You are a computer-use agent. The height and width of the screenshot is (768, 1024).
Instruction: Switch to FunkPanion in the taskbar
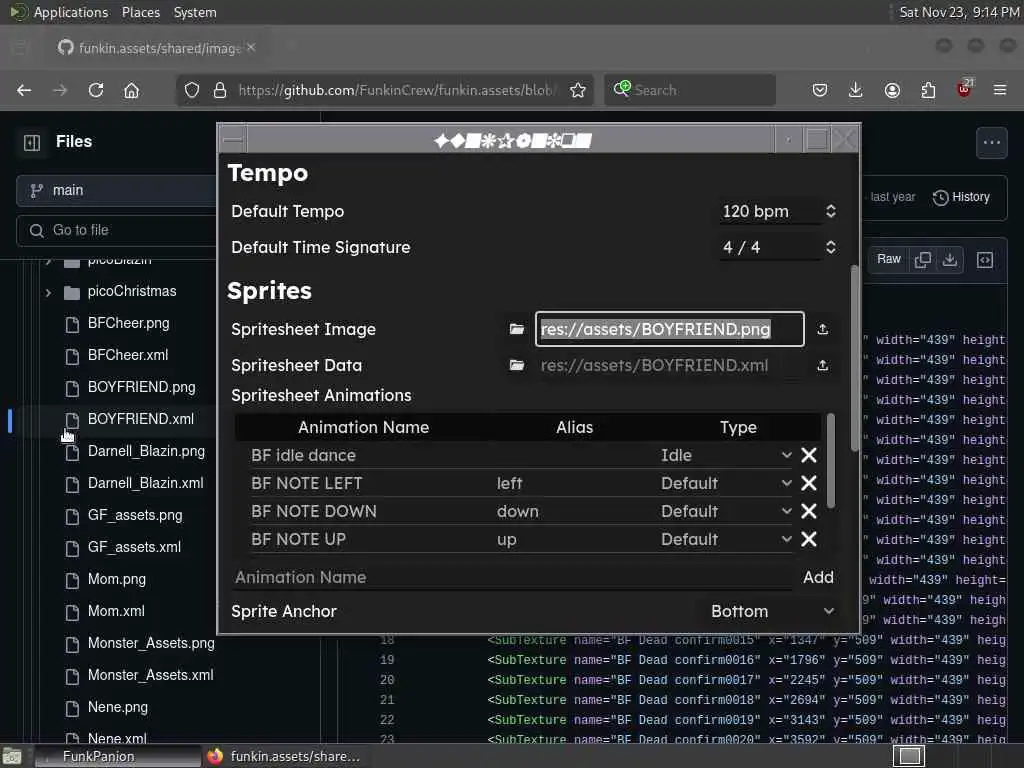pos(118,756)
